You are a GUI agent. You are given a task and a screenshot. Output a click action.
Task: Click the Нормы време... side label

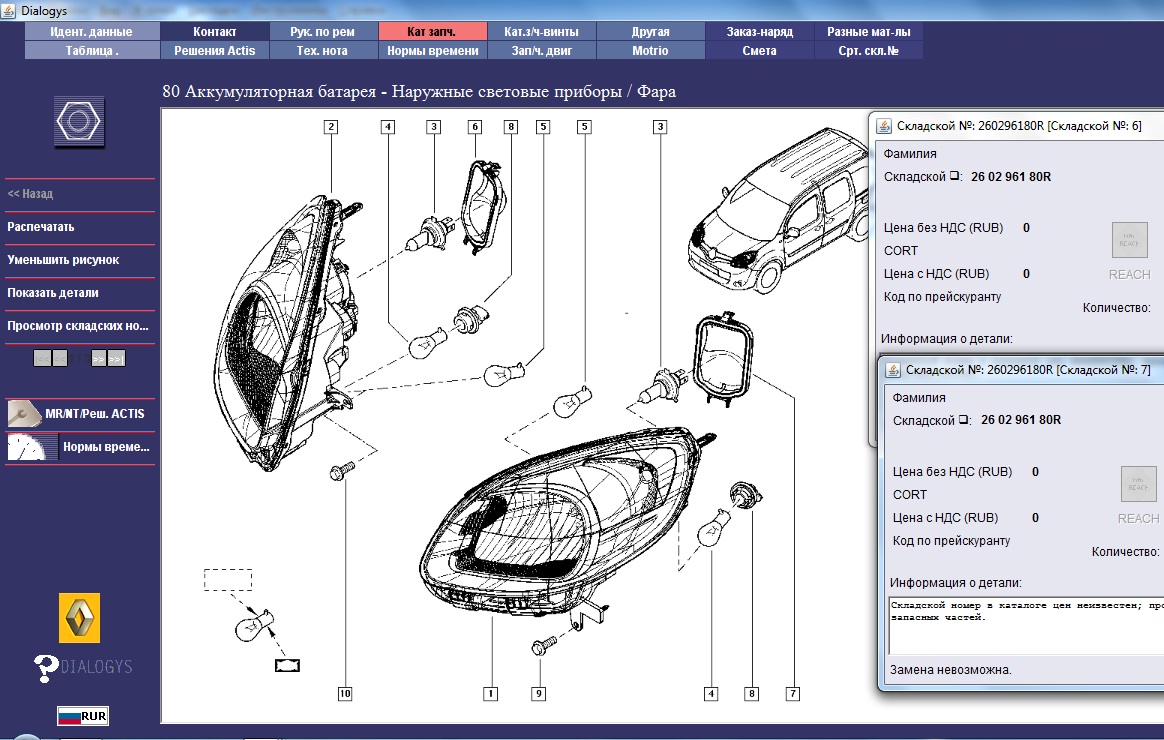coord(106,447)
